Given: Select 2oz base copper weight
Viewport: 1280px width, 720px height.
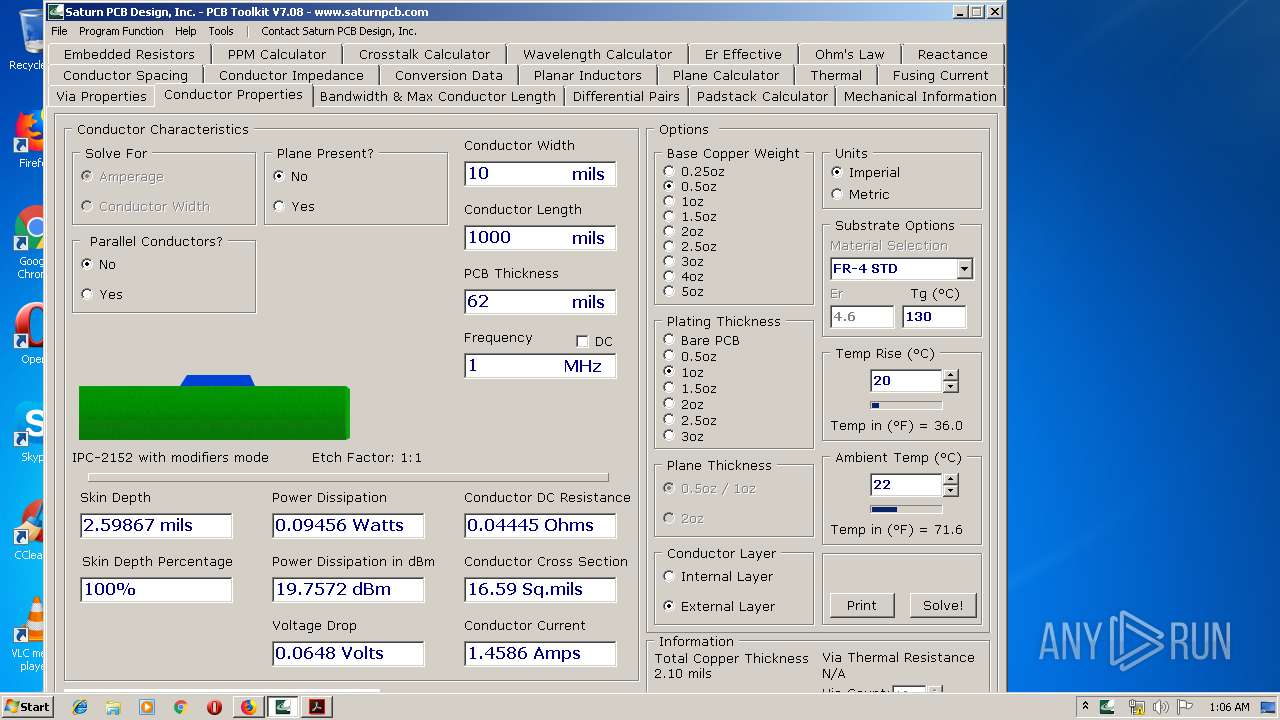Looking at the screenshot, I should 684,231.
